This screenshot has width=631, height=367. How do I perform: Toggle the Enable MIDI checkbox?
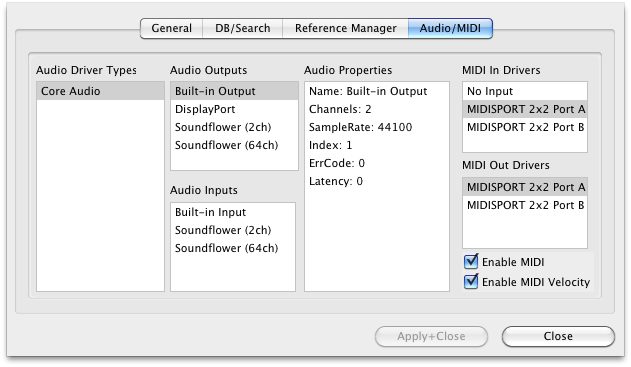471,262
